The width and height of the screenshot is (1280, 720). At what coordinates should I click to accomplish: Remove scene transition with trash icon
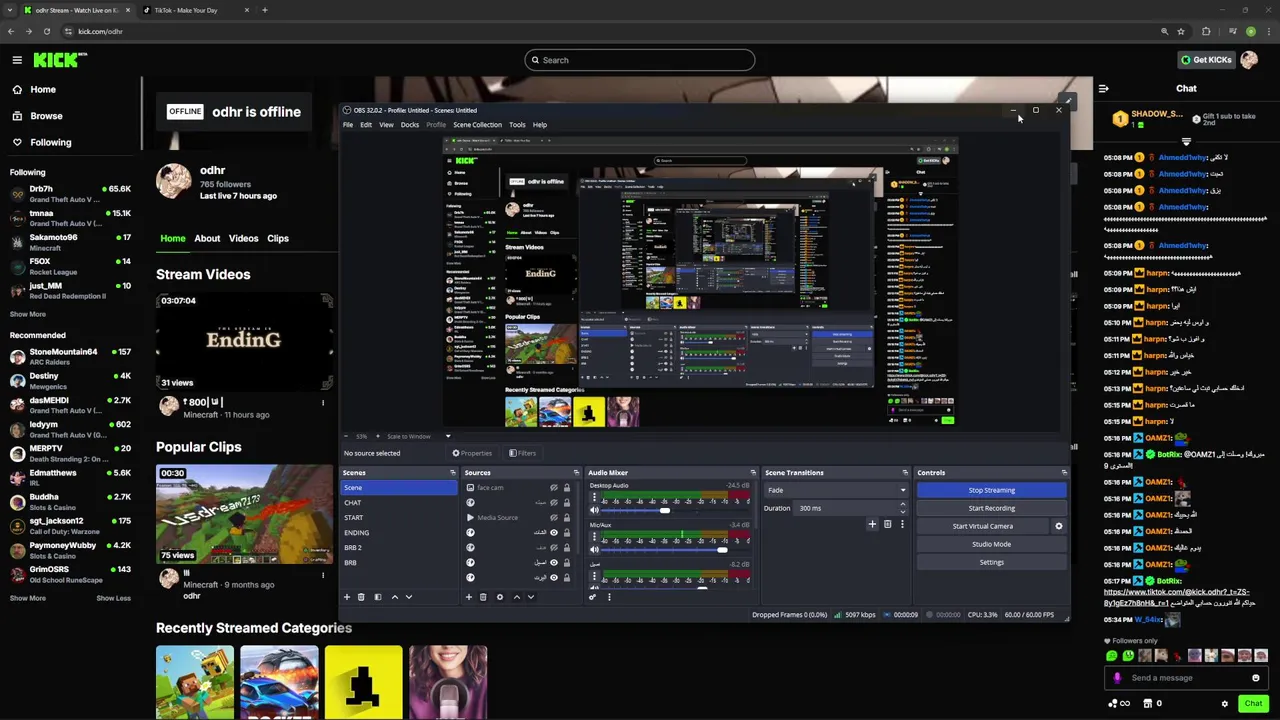coord(887,524)
